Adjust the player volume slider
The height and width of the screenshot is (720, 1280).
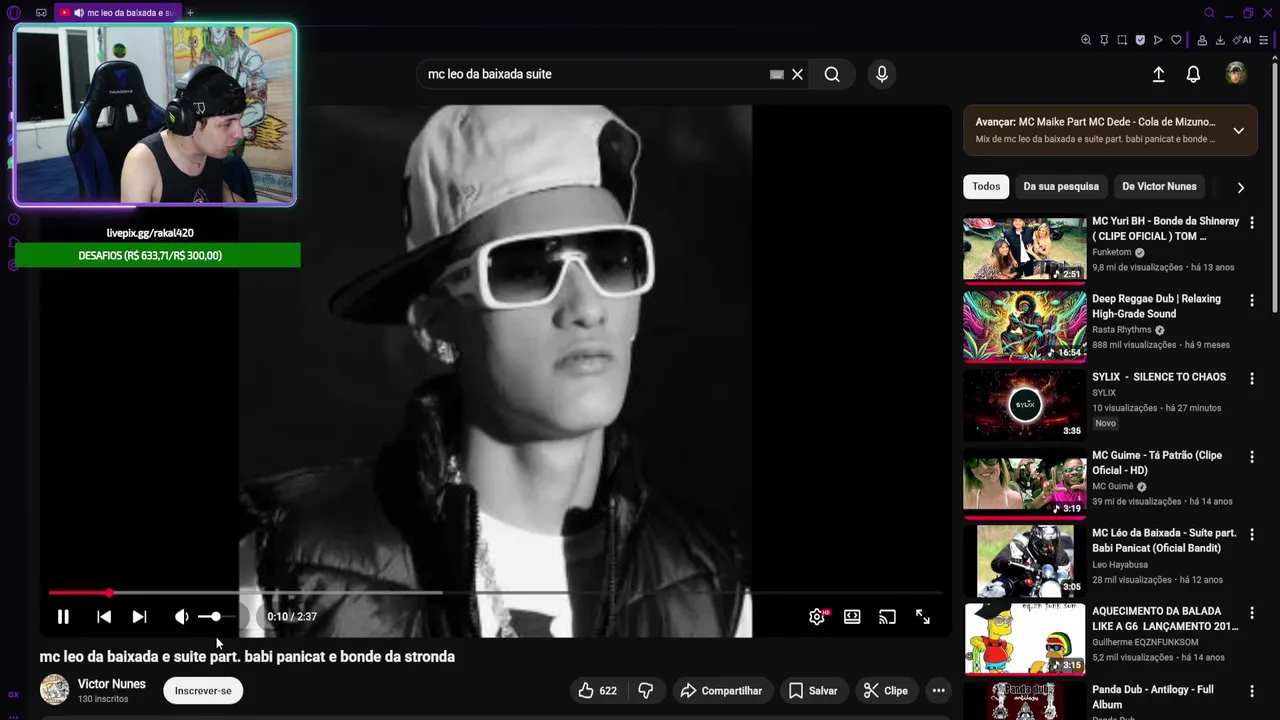coord(217,617)
